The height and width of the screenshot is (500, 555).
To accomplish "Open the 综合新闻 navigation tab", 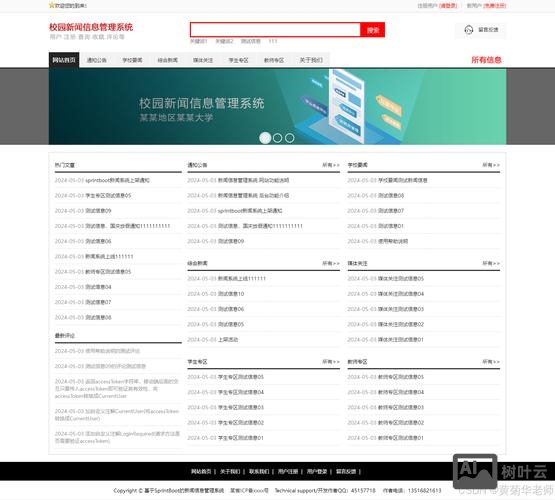I will pyautogui.click(x=168, y=60).
